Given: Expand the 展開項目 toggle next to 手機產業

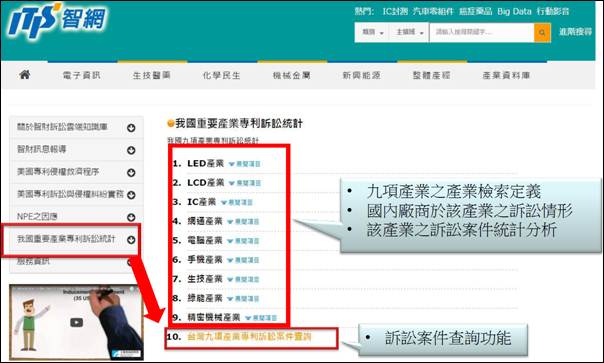Looking at the screenshot, I should (243, 260).
